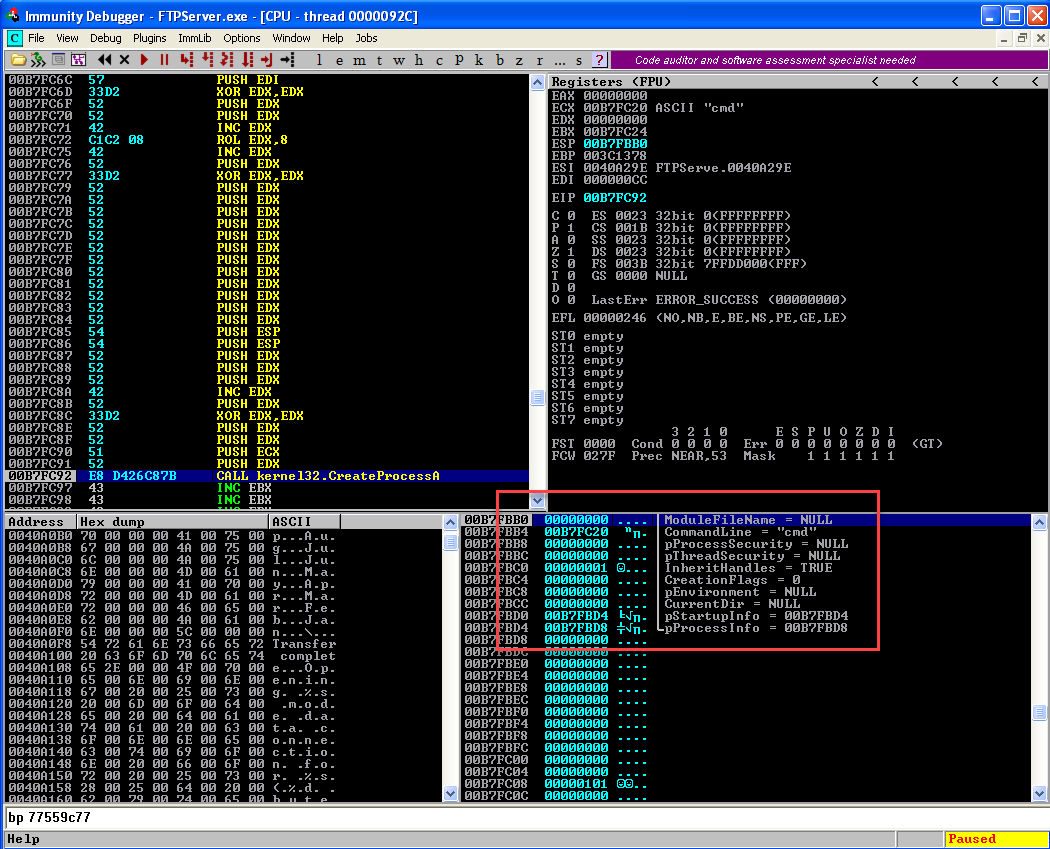Click the Address column header in dump
1050x849 pixels.
point(40,522)
